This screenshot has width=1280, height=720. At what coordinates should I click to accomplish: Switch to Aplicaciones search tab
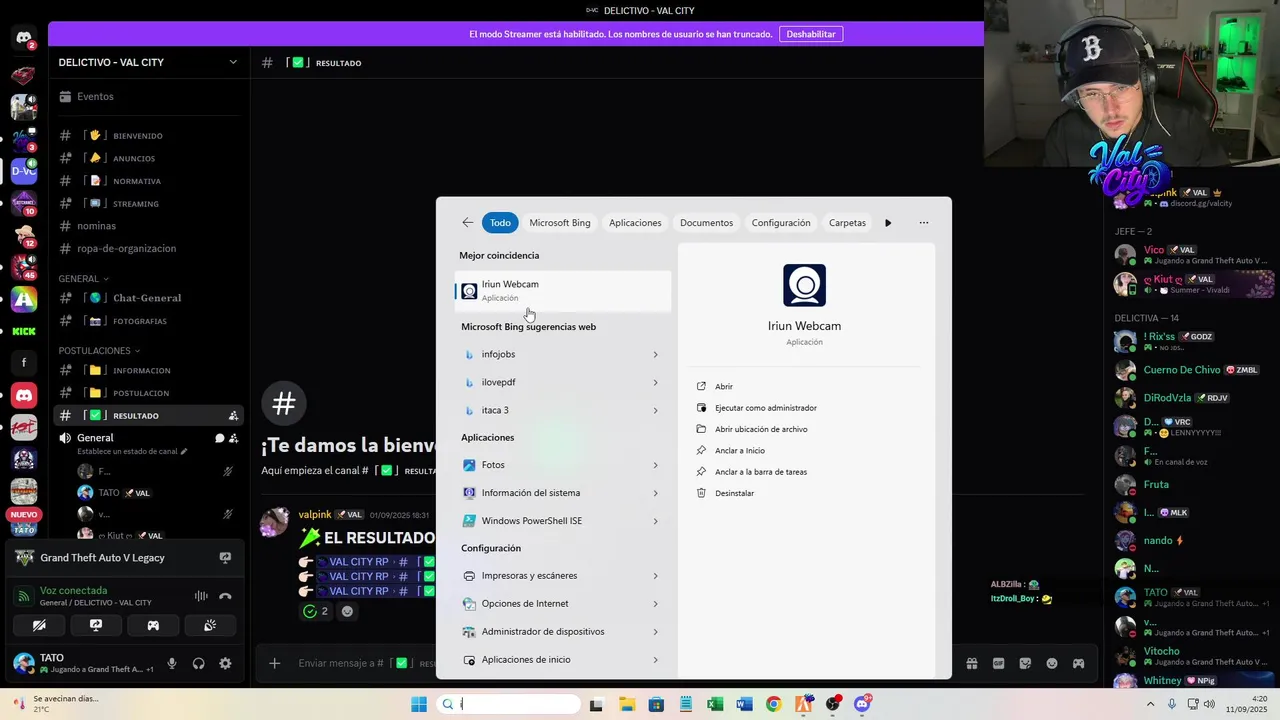pos(635,223)
